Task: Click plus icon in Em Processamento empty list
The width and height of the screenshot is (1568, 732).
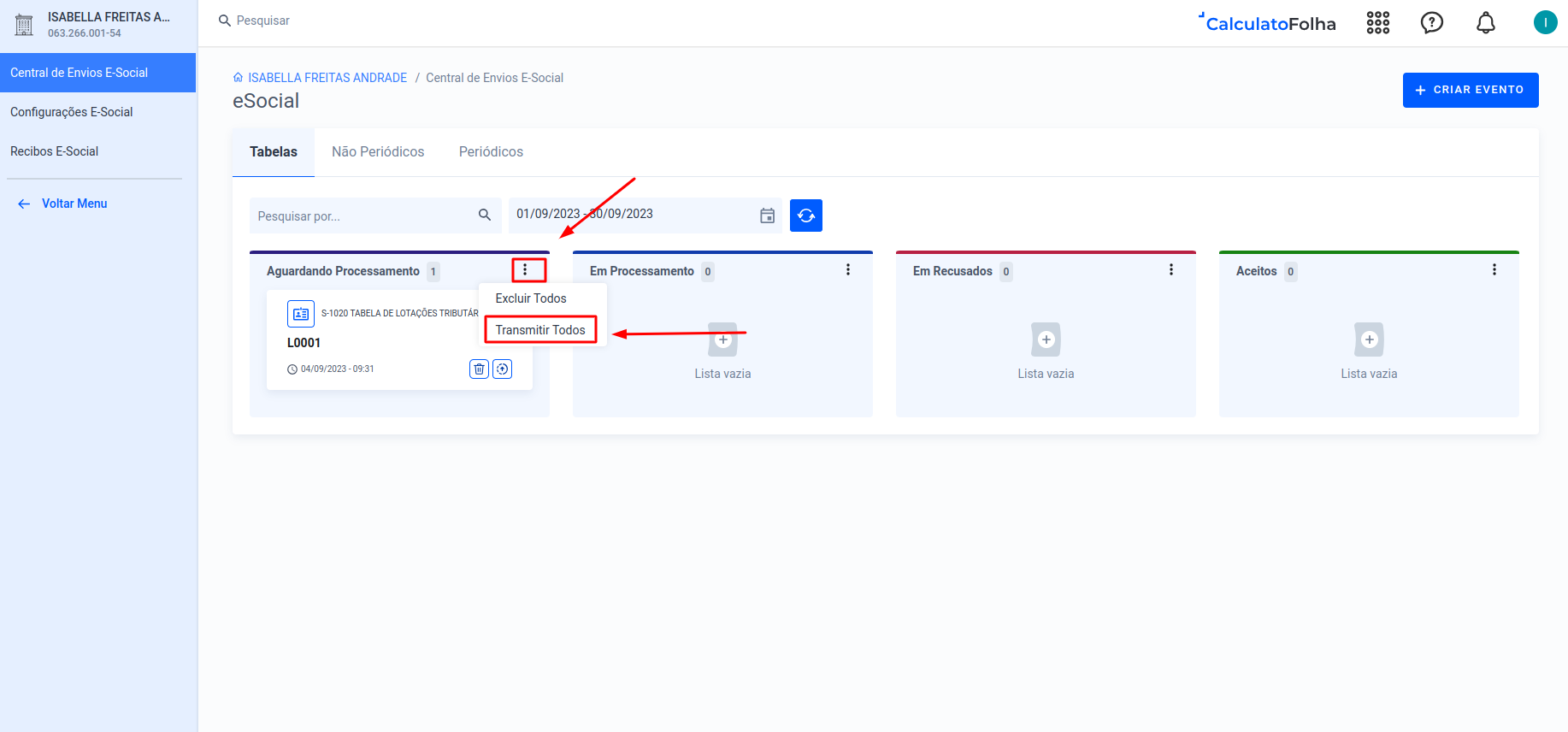Action: click(723, 339)
